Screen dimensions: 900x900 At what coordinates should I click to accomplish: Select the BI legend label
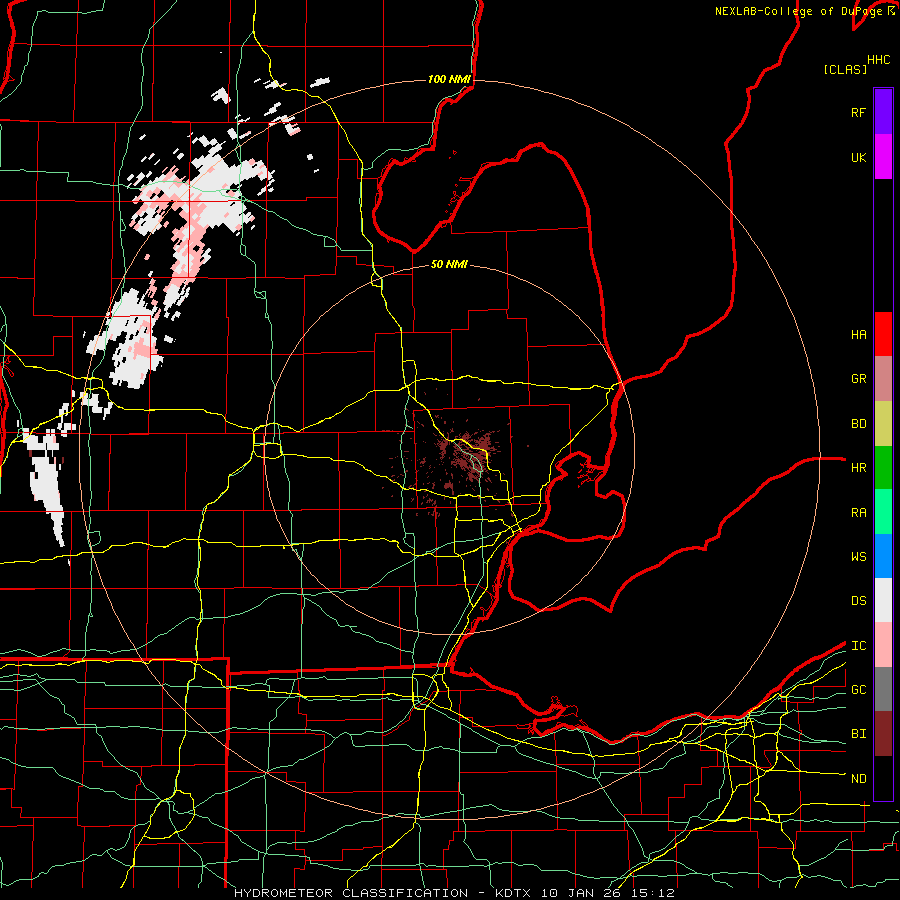pyautogui.click(x=858, y=734)
